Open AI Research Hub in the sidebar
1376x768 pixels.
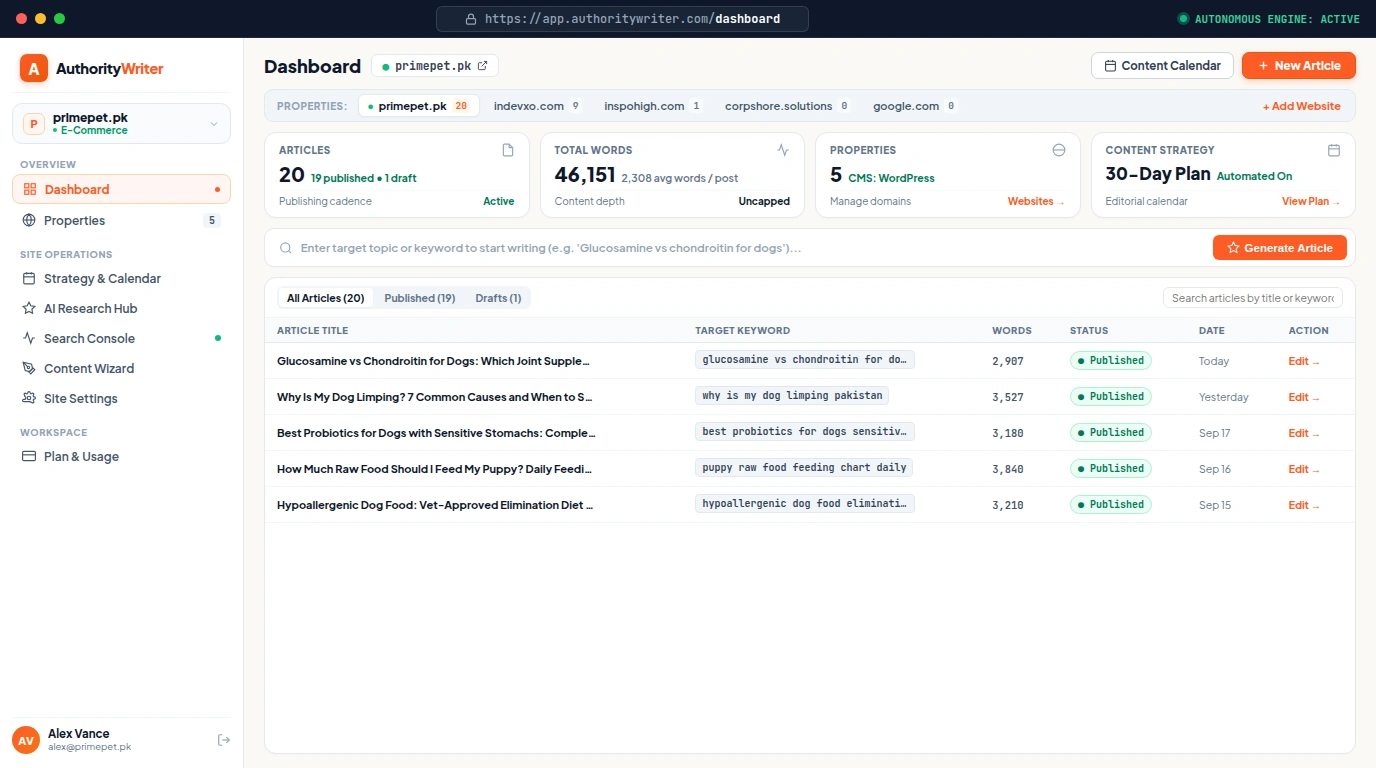(x=121, y=308)
